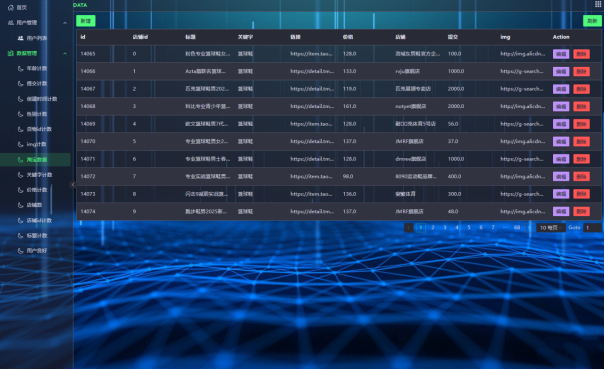Go to the next page with the arrow
This screenshot has height=370, width=605.
pyautogui.click(x=529, y=228)
